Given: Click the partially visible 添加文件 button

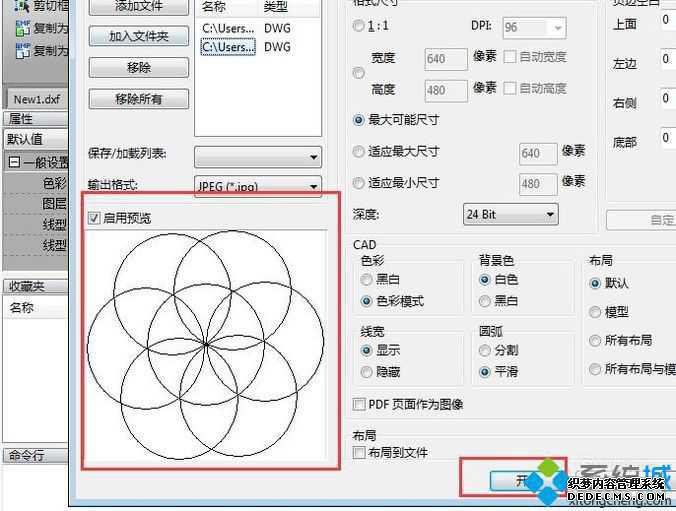Looking at the screenshot, I should 138,7.
